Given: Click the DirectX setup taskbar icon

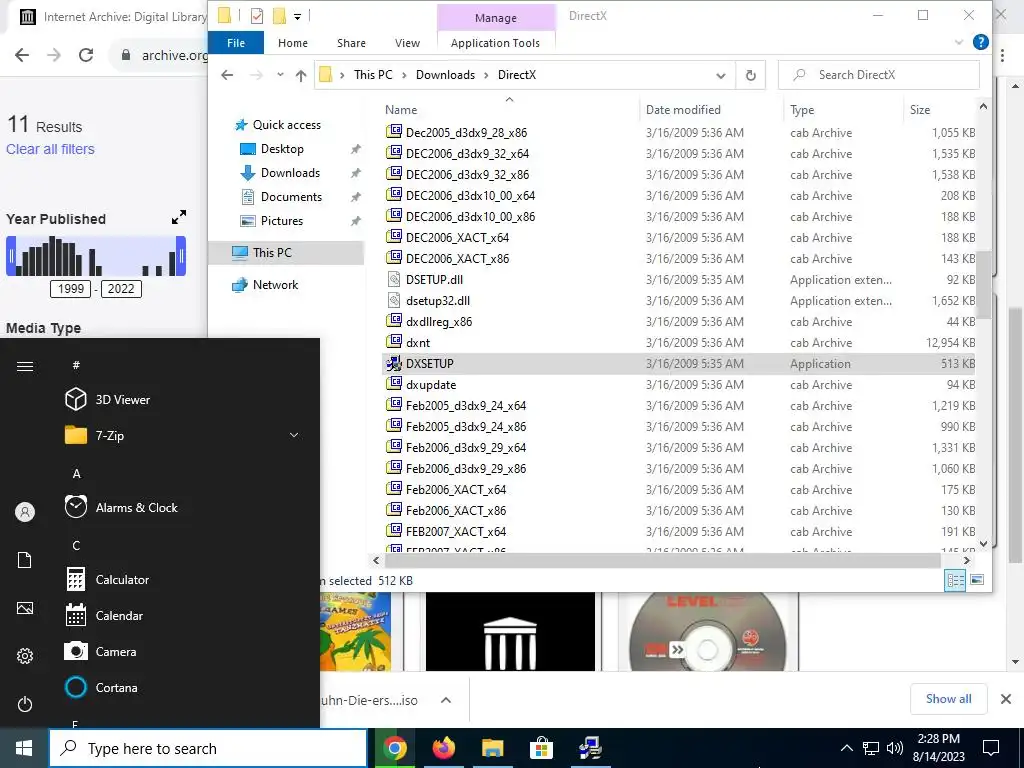Looking at the screenshot, I should [590, 748].
